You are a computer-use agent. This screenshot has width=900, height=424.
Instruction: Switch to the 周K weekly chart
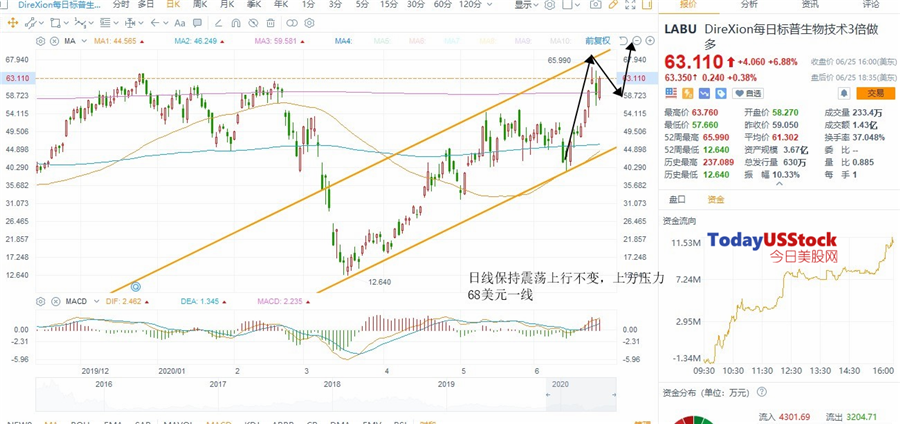(200, 4)
